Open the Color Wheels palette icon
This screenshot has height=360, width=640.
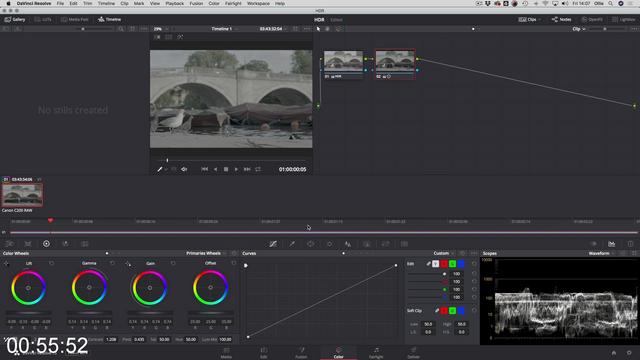pyautogui.click(x=47, y=244)
